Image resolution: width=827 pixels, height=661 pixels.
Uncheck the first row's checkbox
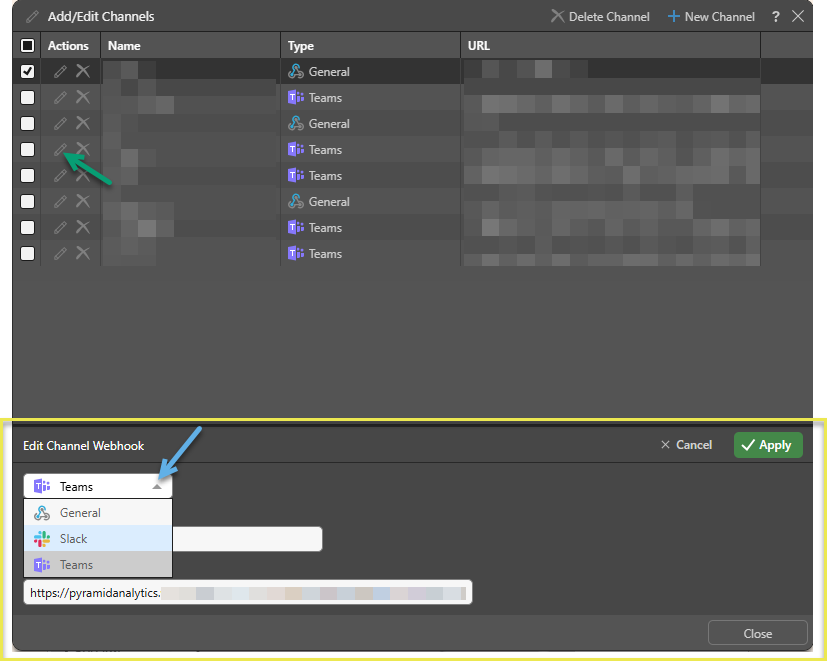point(27,72)
